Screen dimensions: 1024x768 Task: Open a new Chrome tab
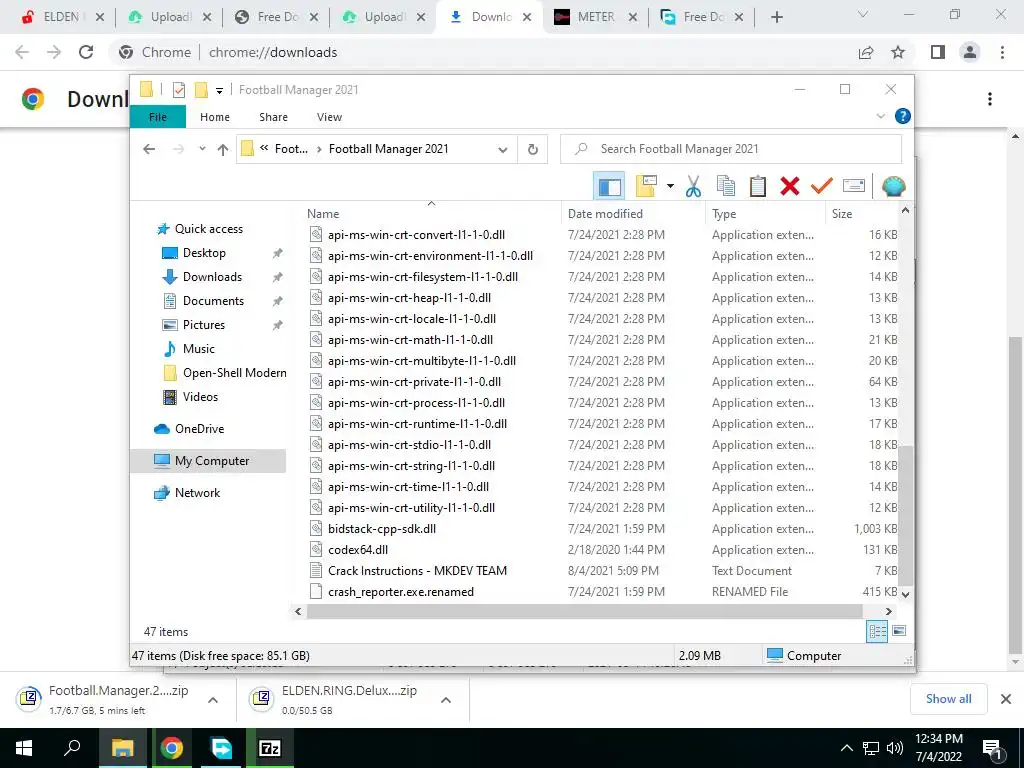(x=776, y=17)
